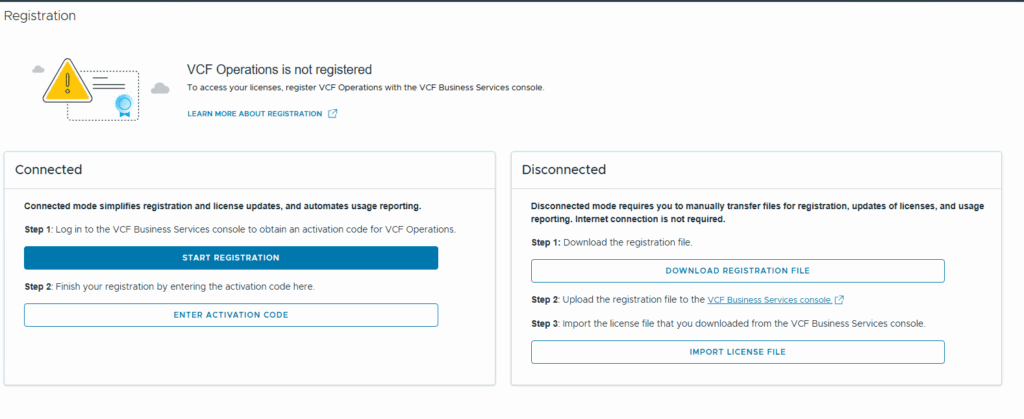Click external link icon after console link

[x=839, y=300]
